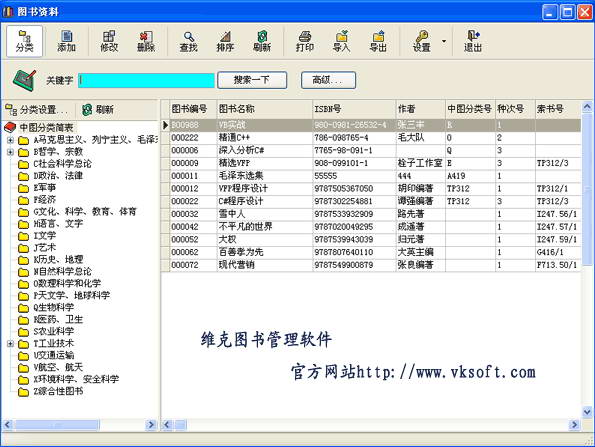595x447 pixels.
Task: Click the 分类设置... button in left panel
Action: click(x=38, y=110)
